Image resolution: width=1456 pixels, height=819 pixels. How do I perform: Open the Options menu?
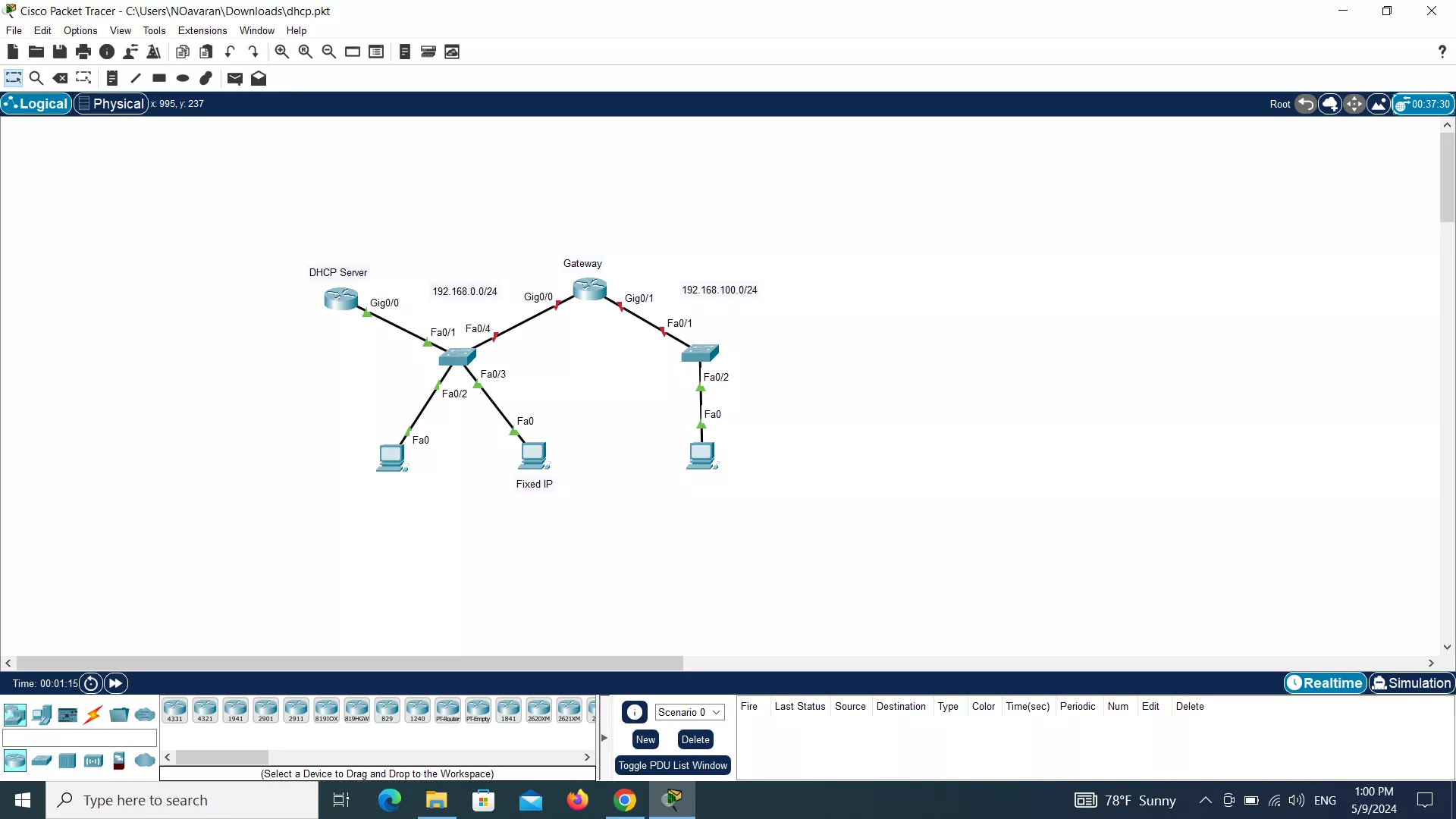80,31
